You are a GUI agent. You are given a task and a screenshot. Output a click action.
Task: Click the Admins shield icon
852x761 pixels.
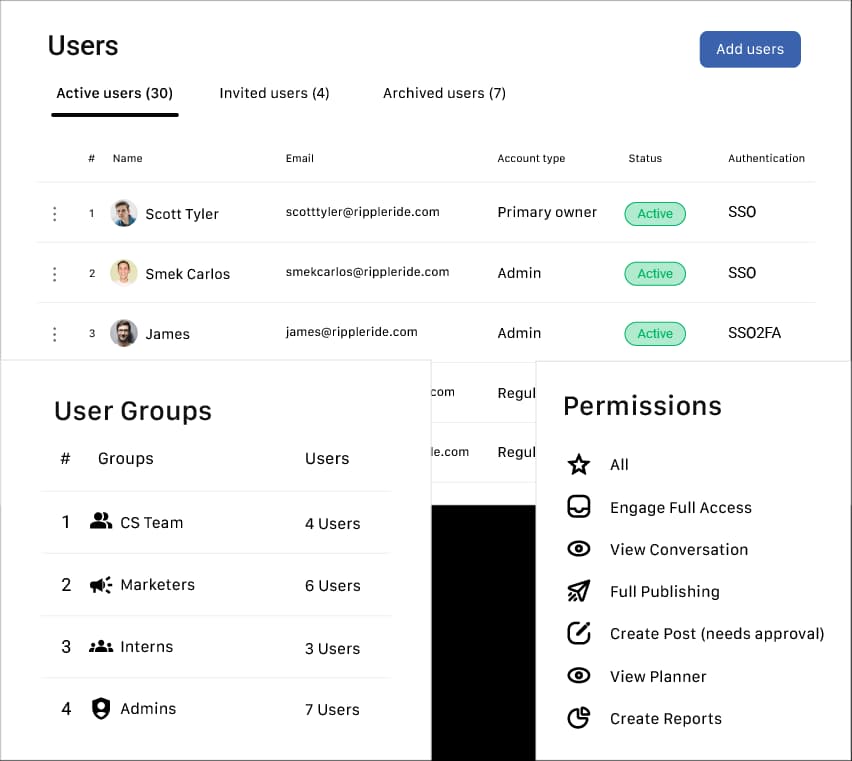[x=101, y=708]
